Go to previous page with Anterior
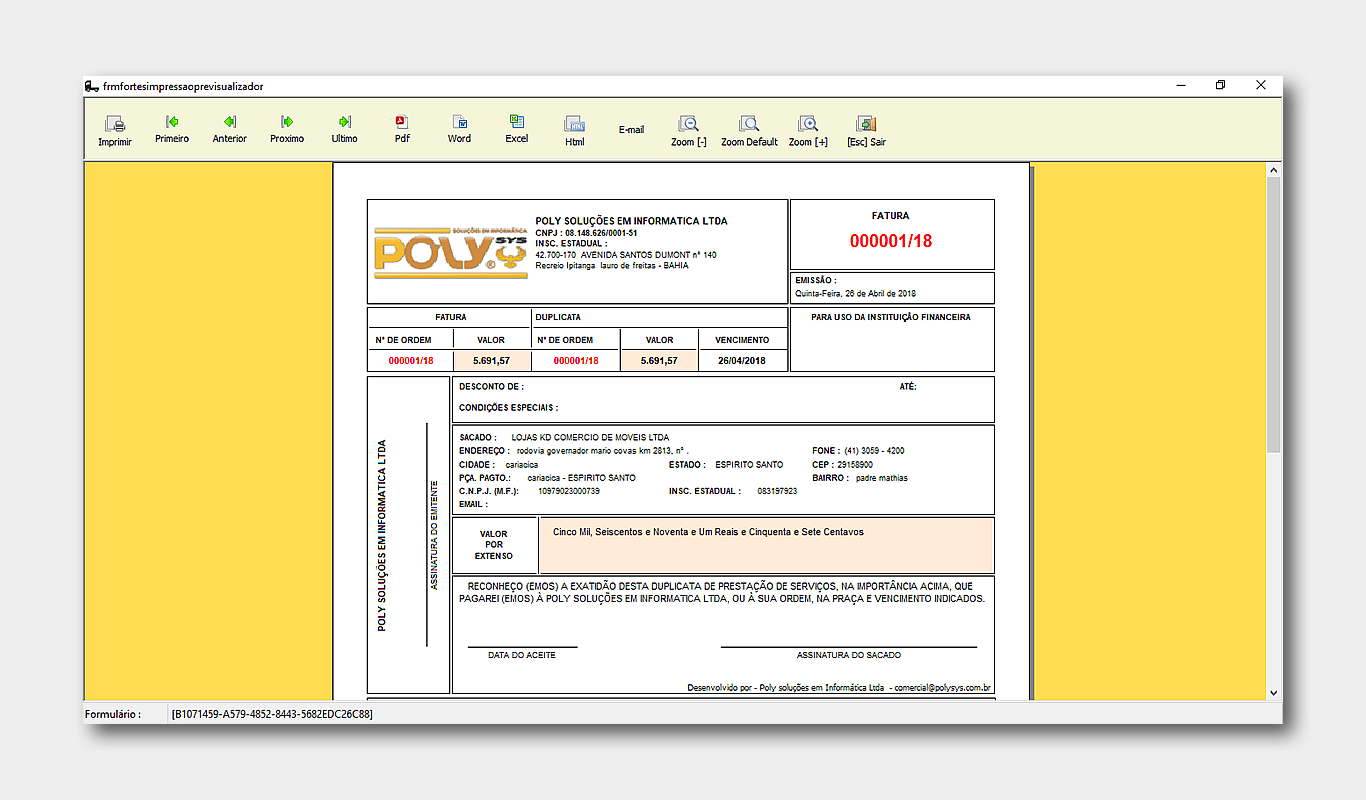This screenshot has height=800, width=1366. pyautogui.click(x=229, y=130)
